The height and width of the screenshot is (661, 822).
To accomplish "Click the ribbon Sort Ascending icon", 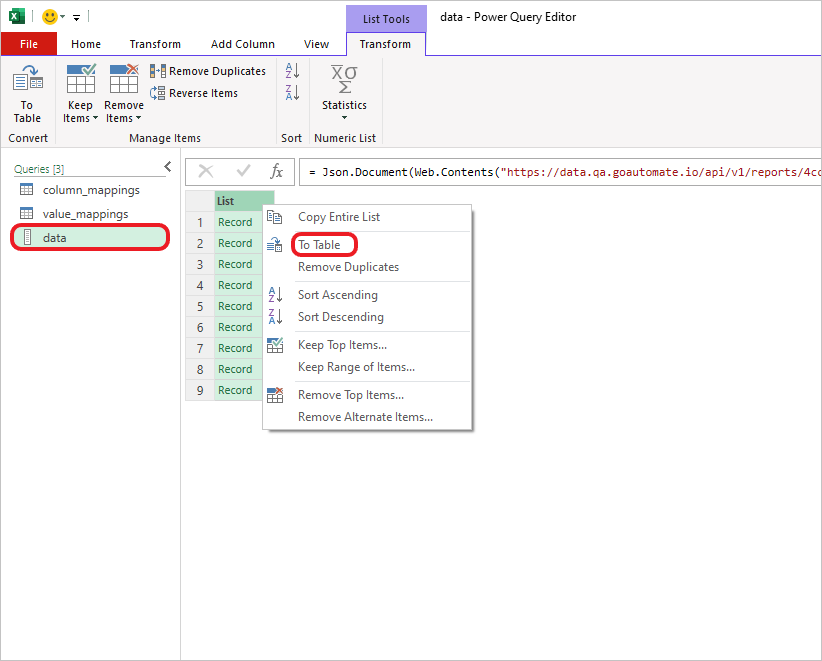I will tap(292, 70).
